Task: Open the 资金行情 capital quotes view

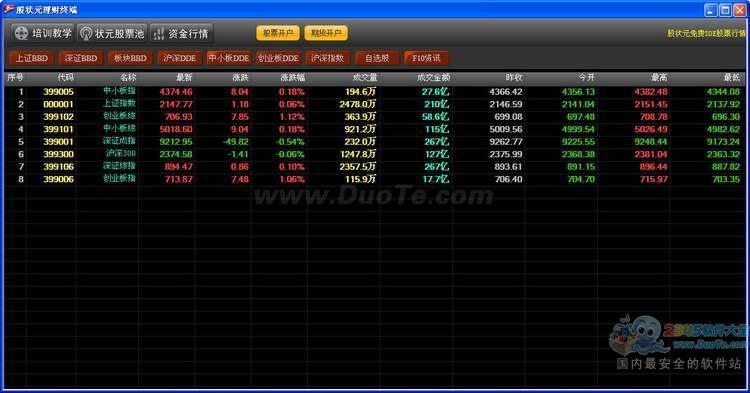Action: pyautogui.click(x=181, y=33)
